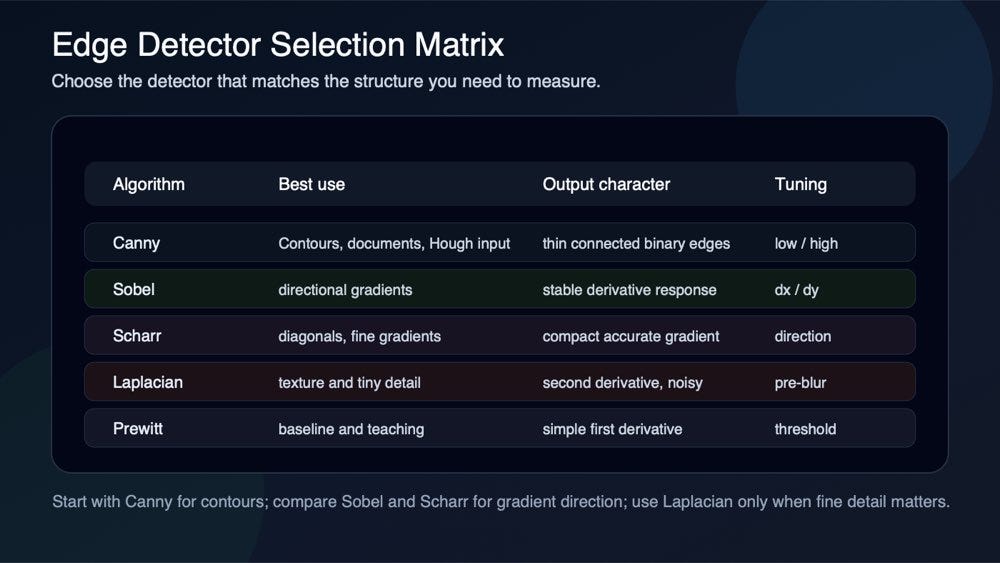Click the Edge Detector Selection Matrix title

278,45
